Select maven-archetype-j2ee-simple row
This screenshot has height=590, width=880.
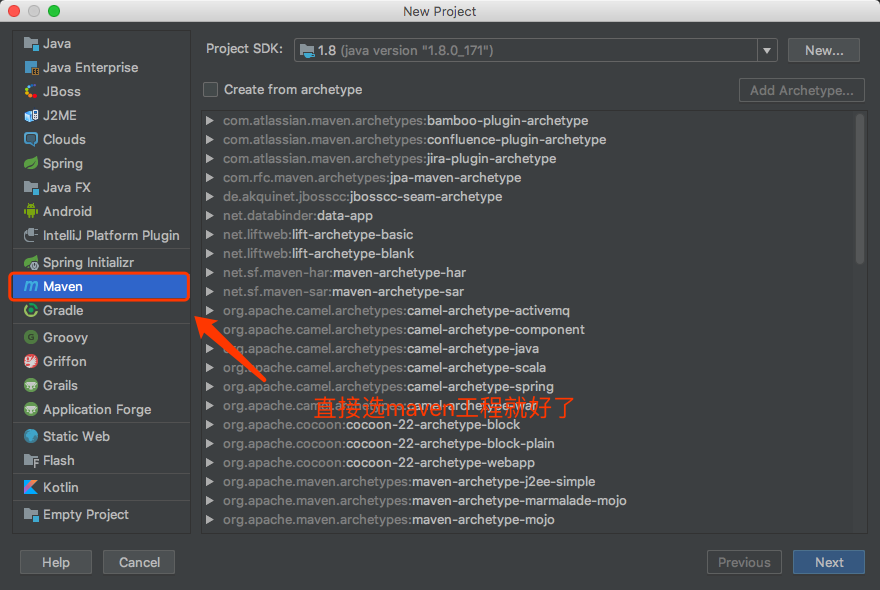pos(530,482)
